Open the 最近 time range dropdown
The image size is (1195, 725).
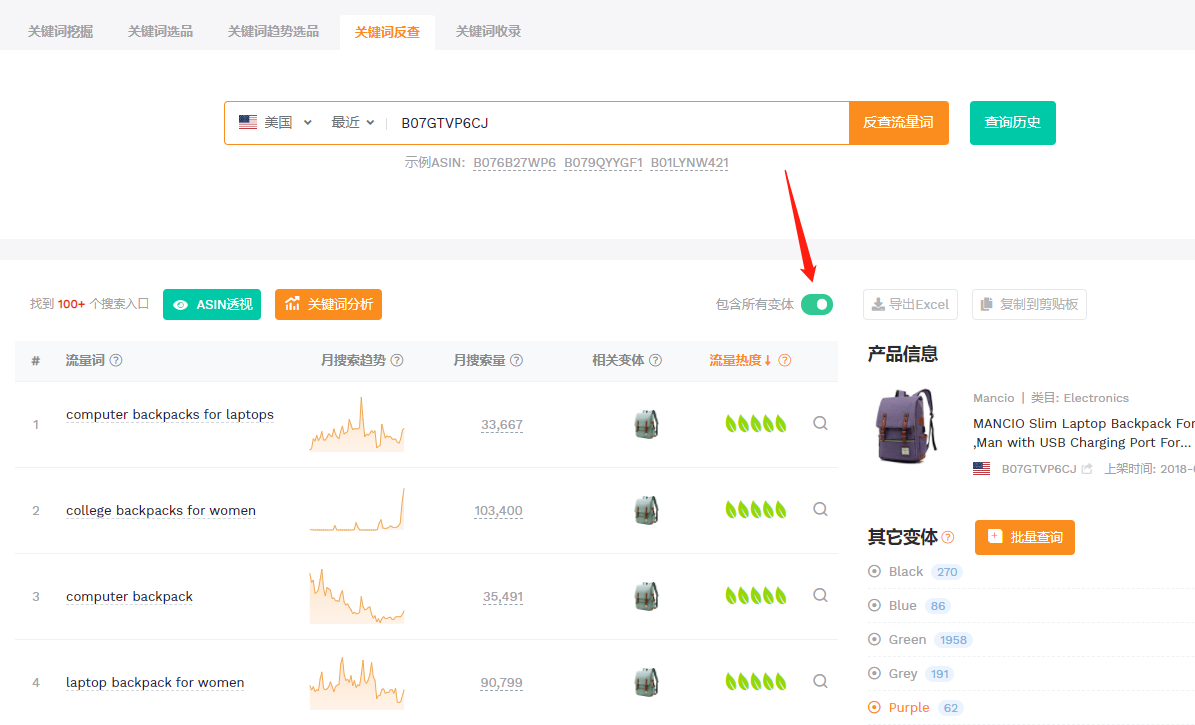(353, 122)
